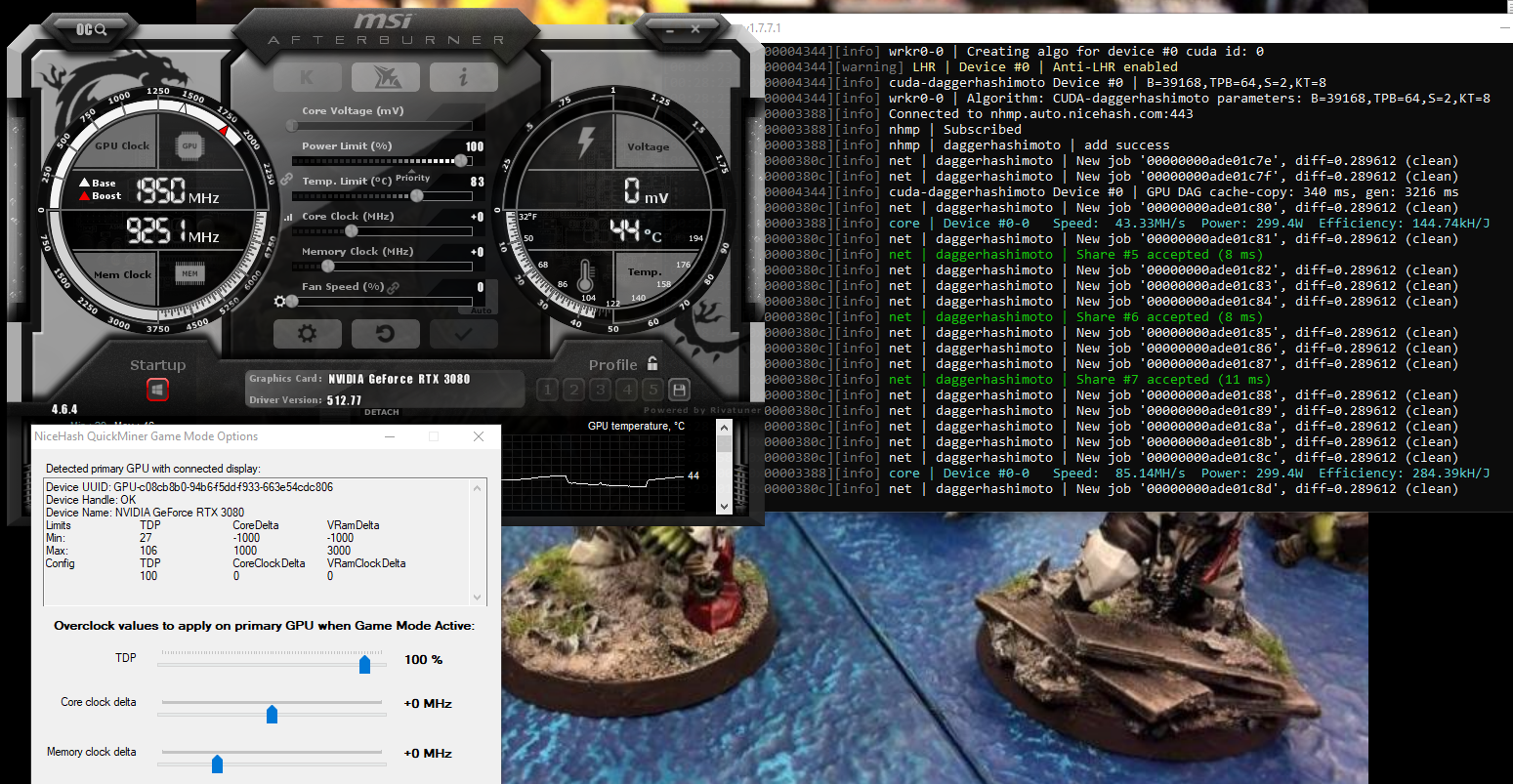Close NiceHash QuickMiner Game Mode Options

click(x=479, y=436)
